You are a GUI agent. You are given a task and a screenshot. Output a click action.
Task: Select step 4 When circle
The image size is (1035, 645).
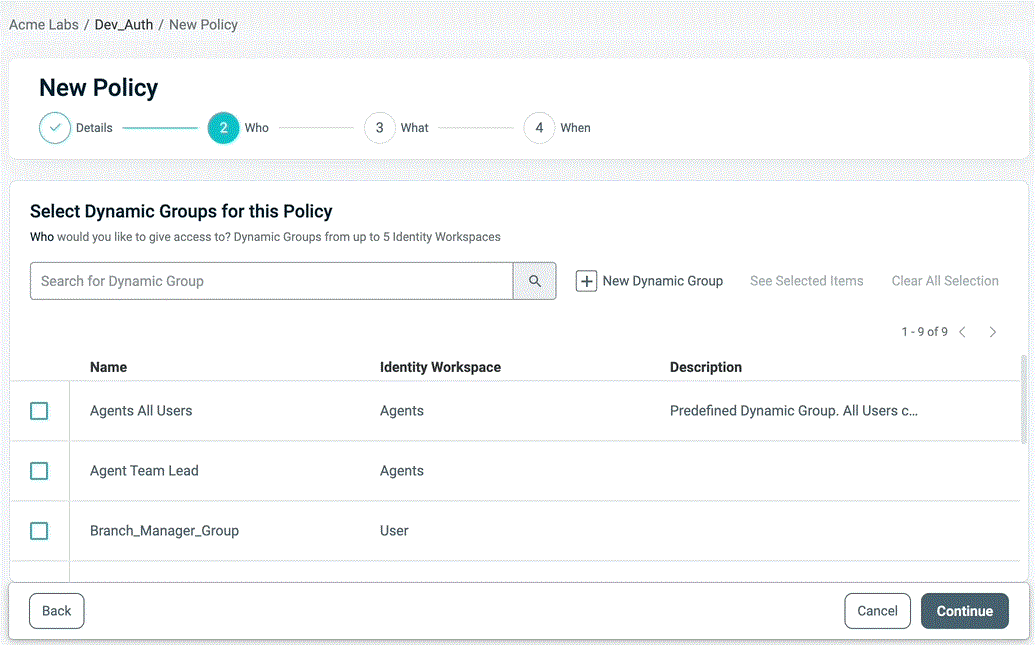point(540,128)
